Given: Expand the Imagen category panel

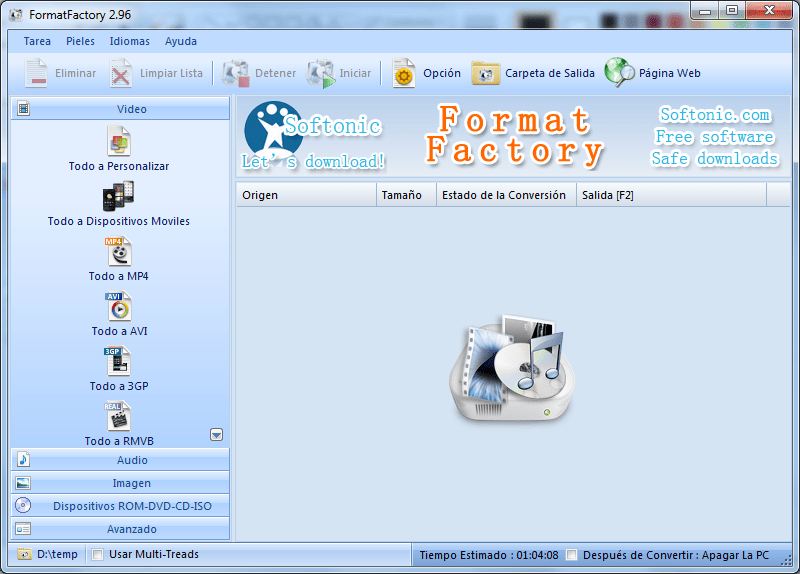Looking at the screenshot, I should pyautogui.click(x=120, y=483).
